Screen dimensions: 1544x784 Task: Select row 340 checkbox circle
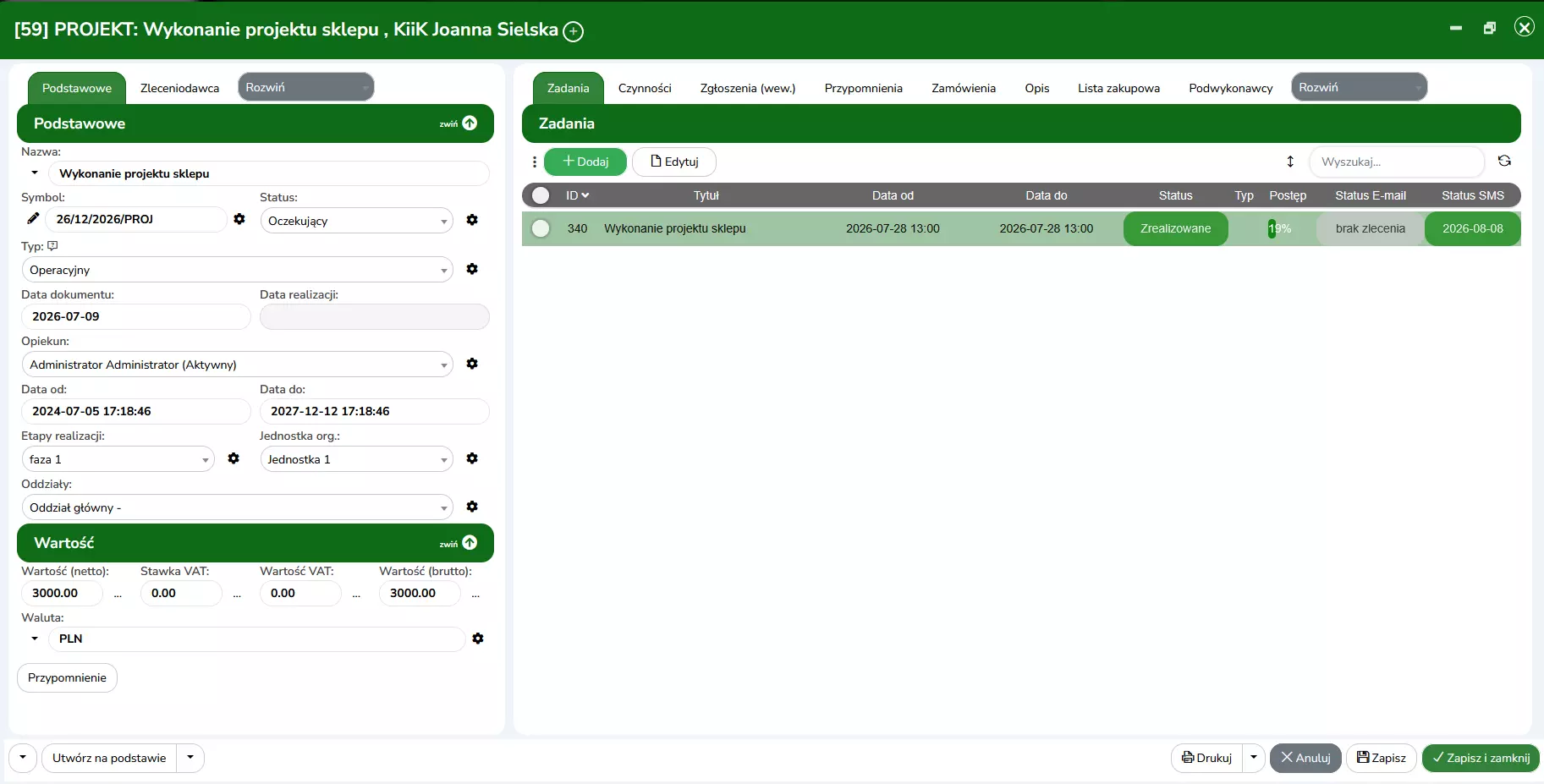click(541, 228)
